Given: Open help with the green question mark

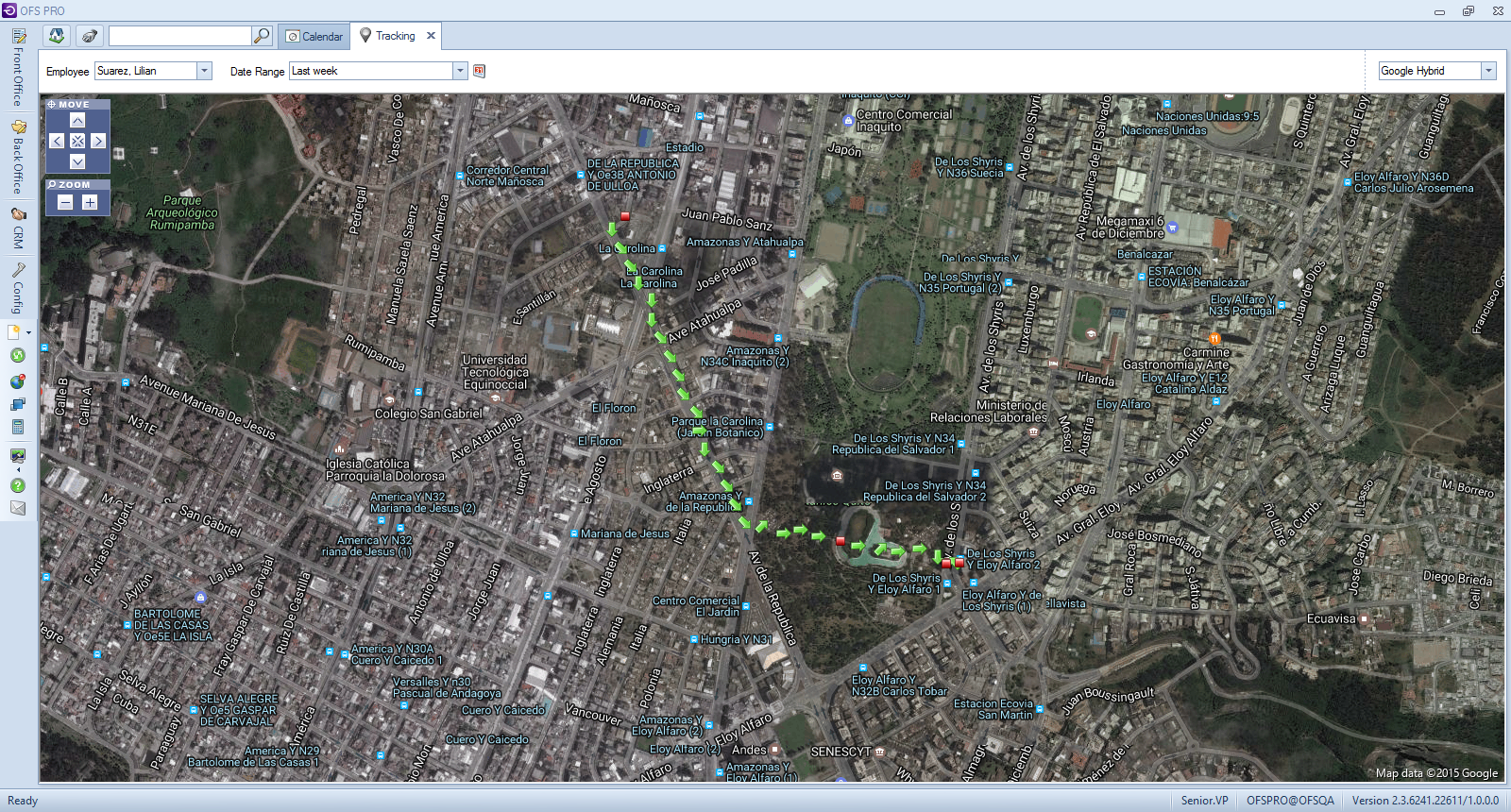Looking at the screenshot, I should [x=17, y=485].
